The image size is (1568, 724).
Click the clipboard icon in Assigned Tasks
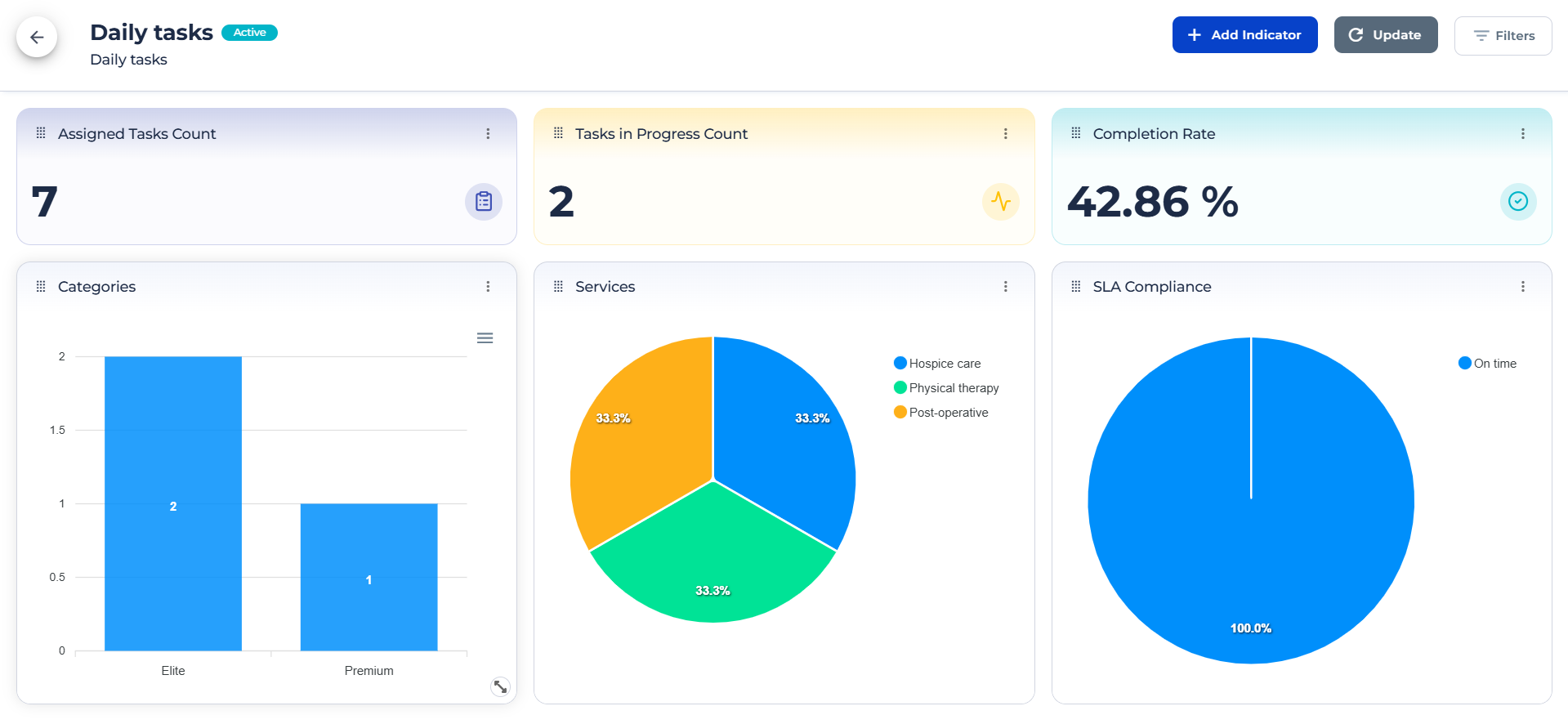(484, 202)
